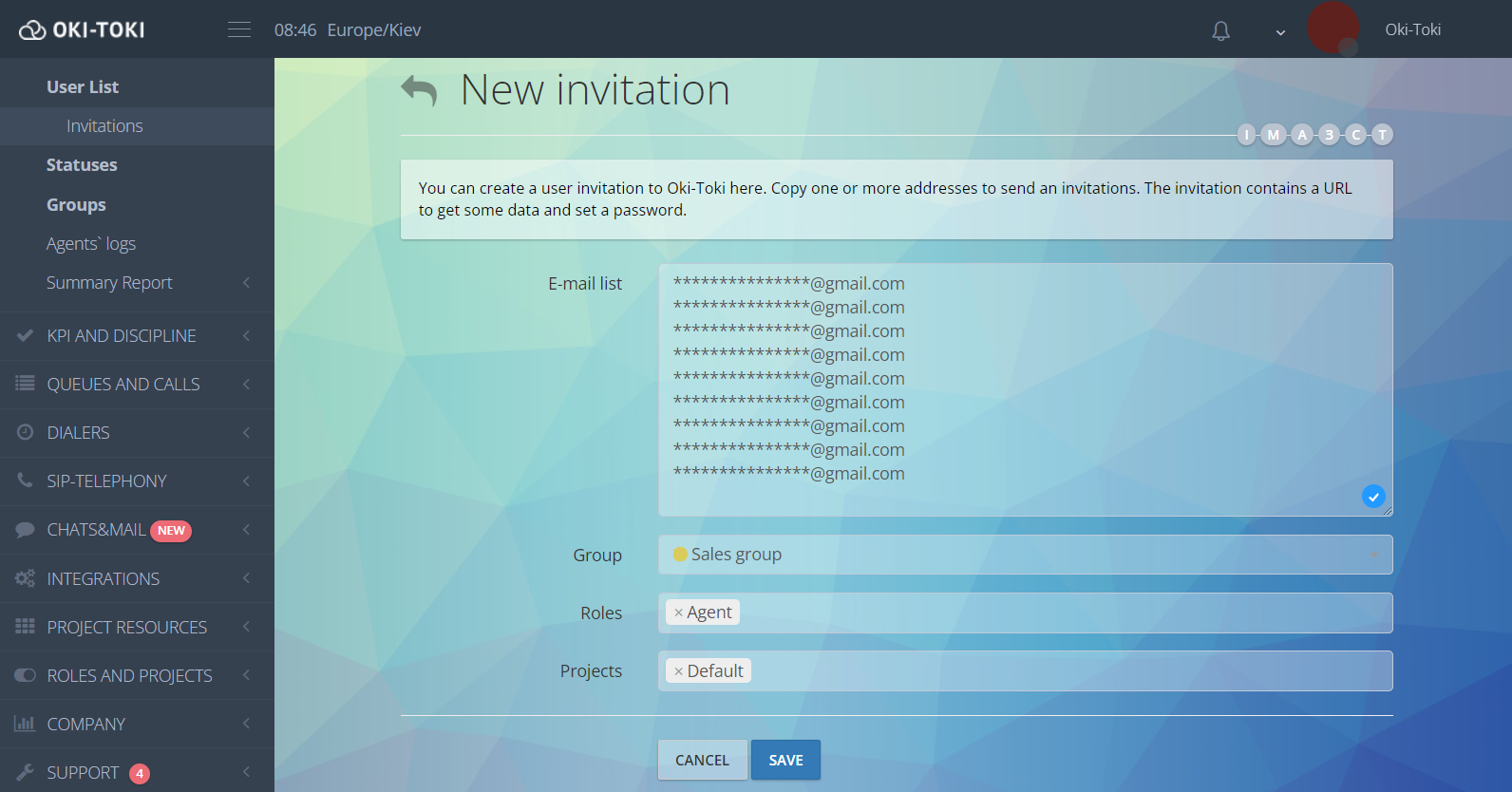Expand the top bar dropdown chevron
Image resolution: width=1512 pixels, height=792 pixels.
(x=1280, y=32)
